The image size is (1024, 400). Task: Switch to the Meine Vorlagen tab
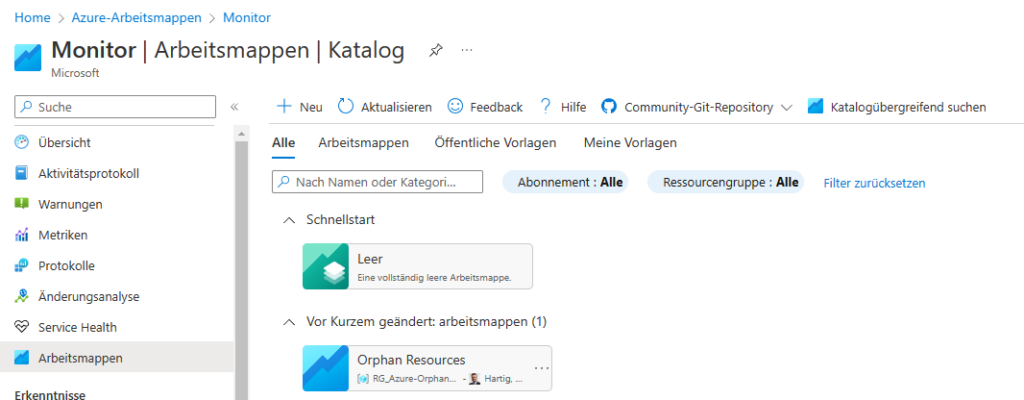click(x=630, y=142)
